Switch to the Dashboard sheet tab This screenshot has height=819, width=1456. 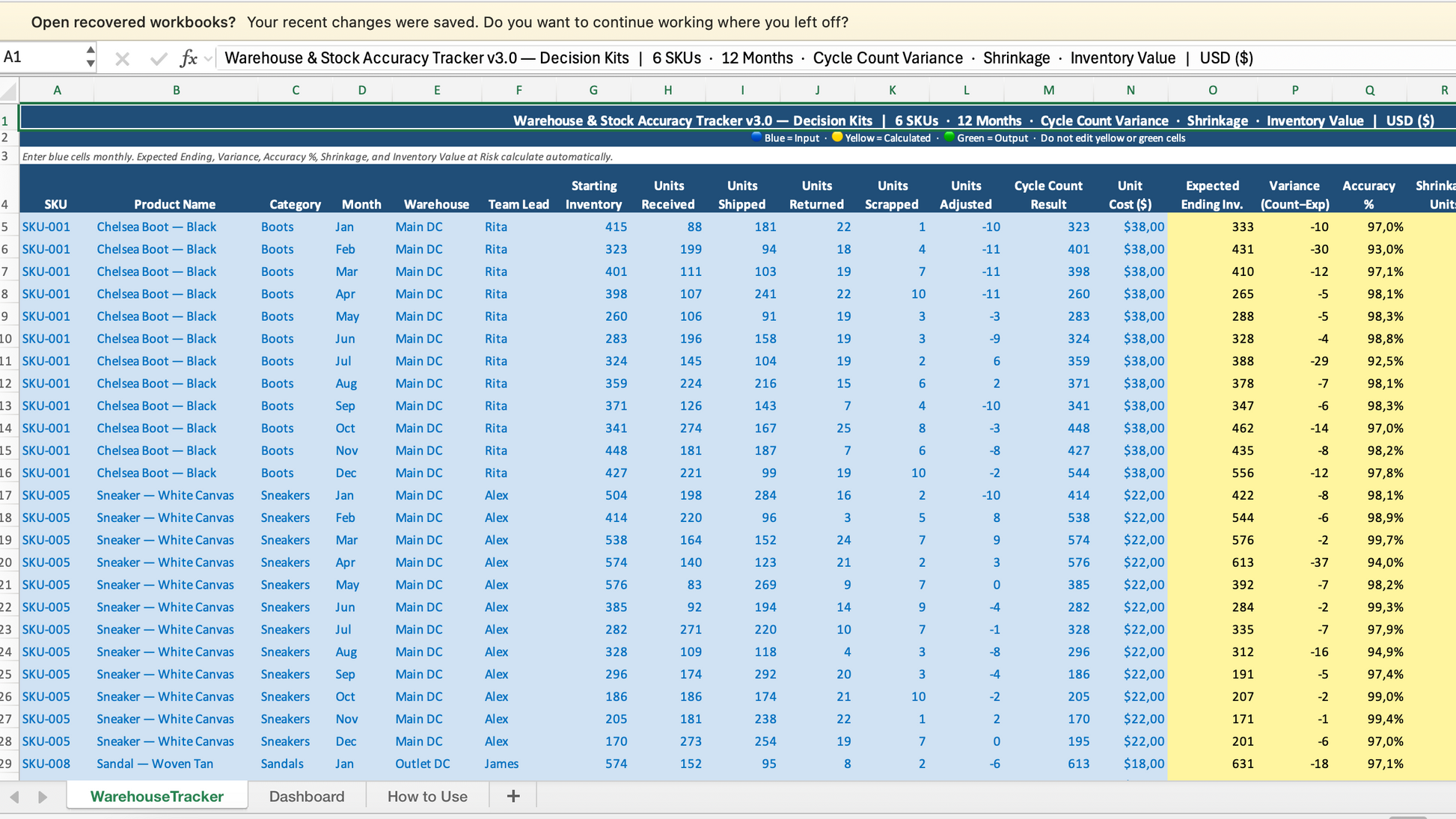[x=307, y=797]
